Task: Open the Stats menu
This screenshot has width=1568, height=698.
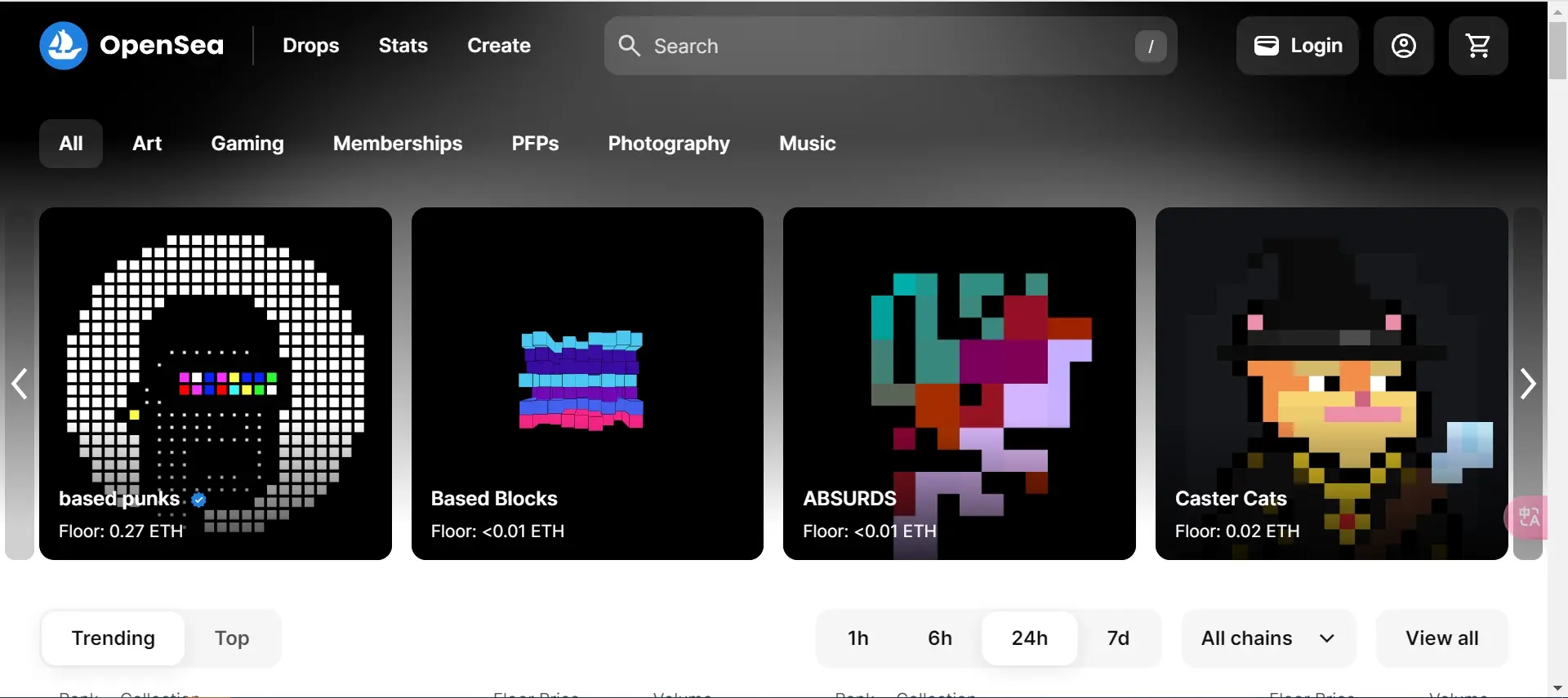Action: point(403,46)
